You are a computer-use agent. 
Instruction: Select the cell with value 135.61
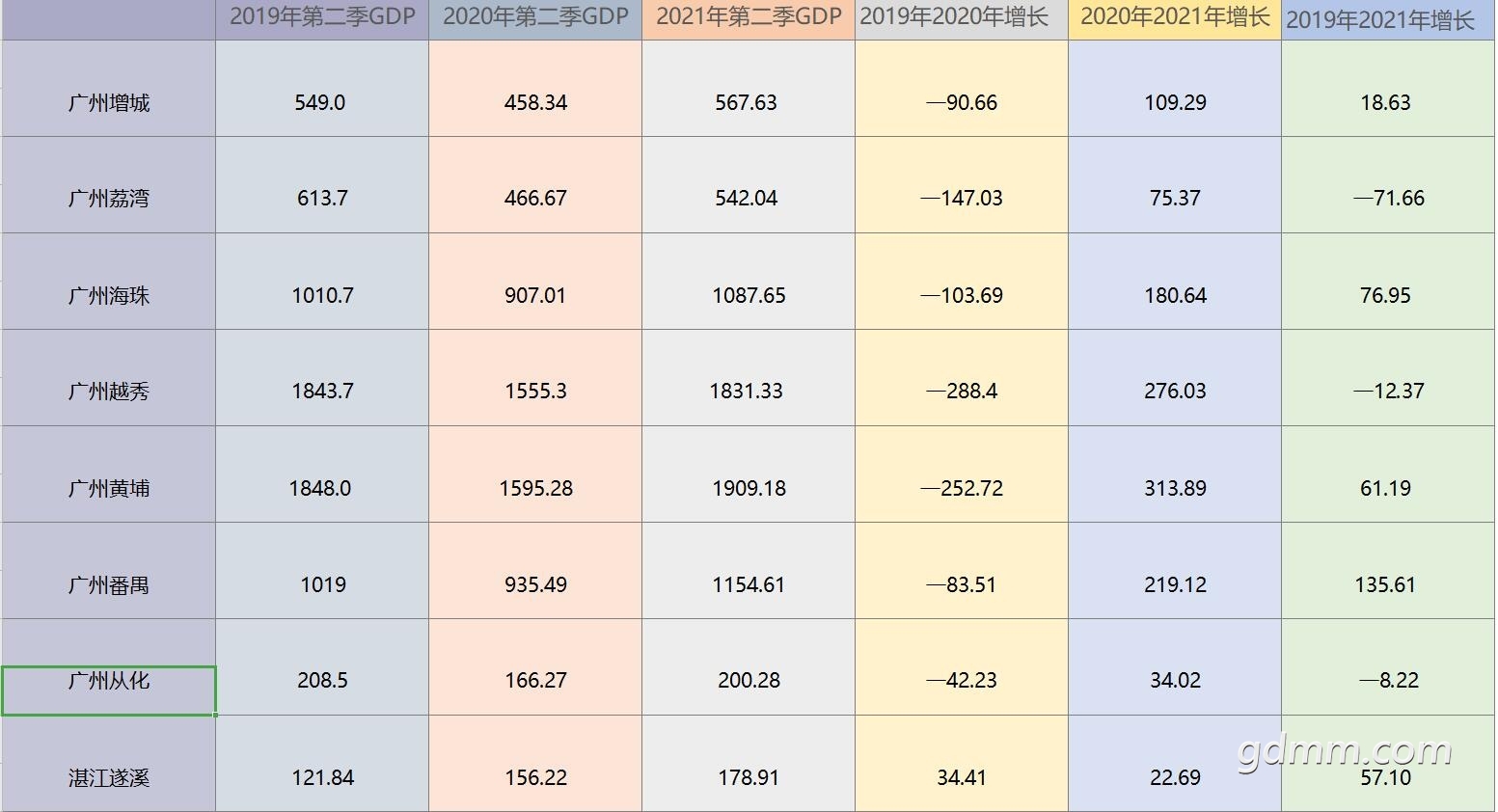[1388, 571]
